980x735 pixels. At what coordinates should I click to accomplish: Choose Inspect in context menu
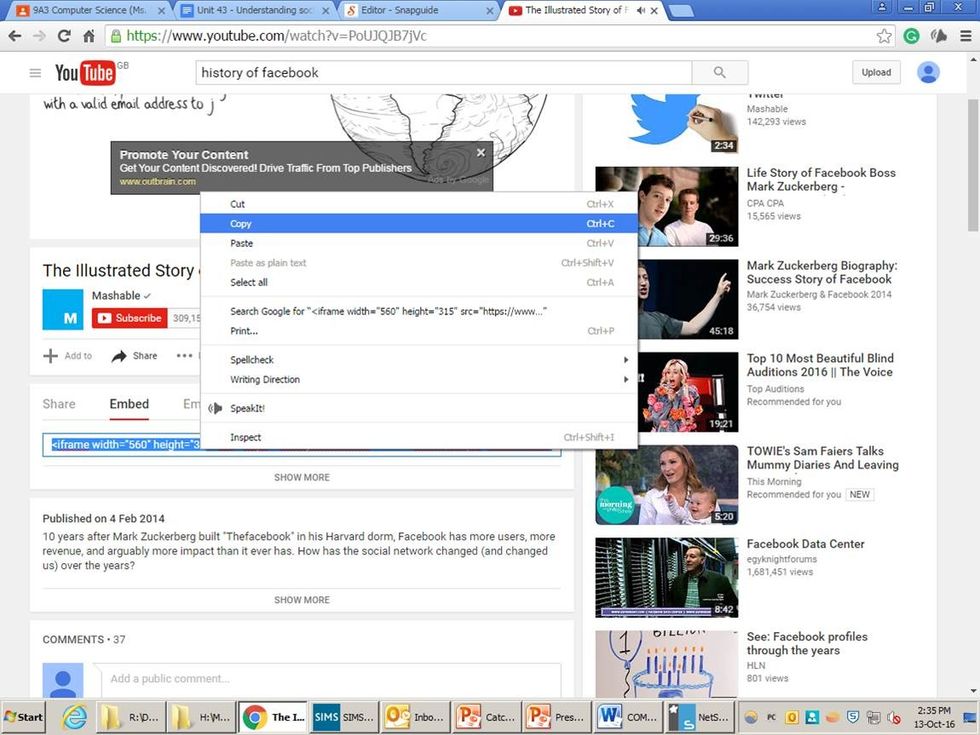coord(419,438)
